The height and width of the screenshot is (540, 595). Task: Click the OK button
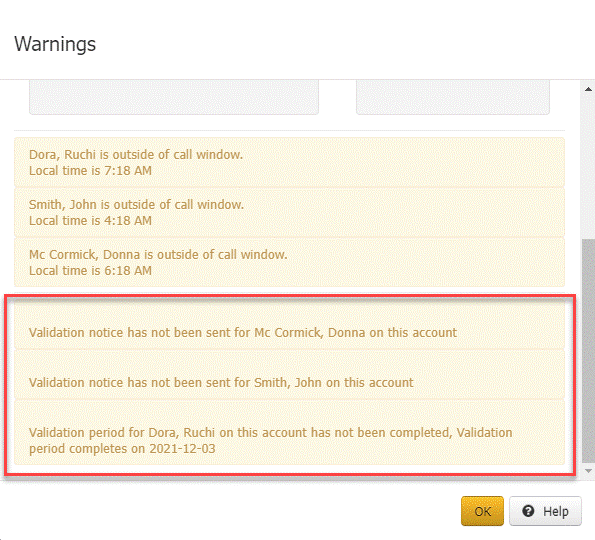482,511
